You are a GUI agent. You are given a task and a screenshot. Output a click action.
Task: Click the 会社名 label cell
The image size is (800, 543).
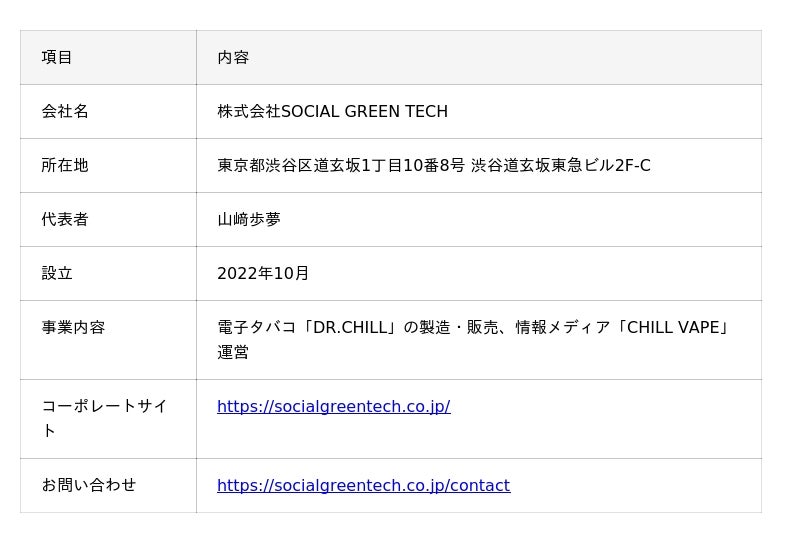point(108,111)
